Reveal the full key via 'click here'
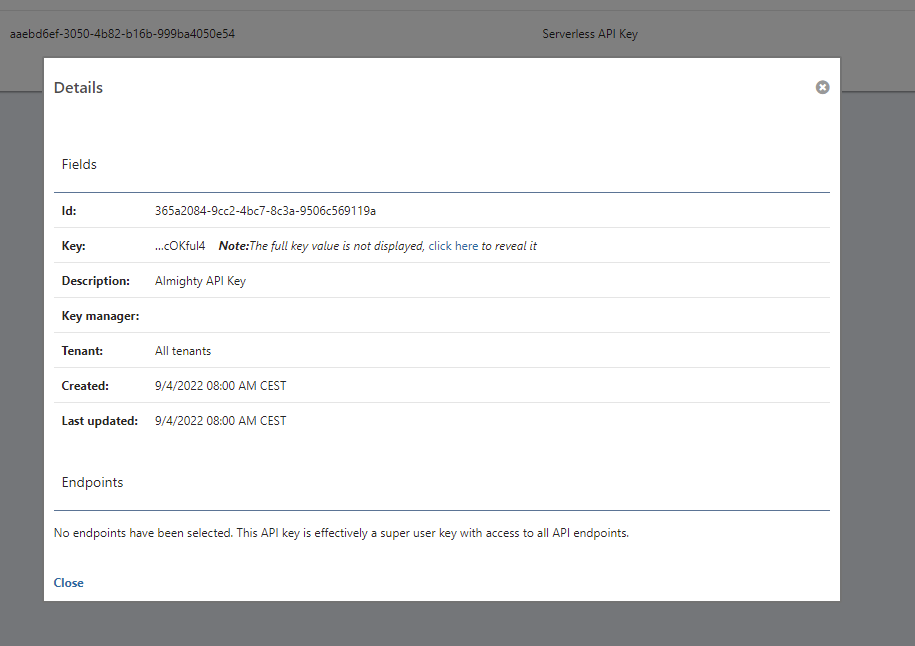 pos(453,246)
